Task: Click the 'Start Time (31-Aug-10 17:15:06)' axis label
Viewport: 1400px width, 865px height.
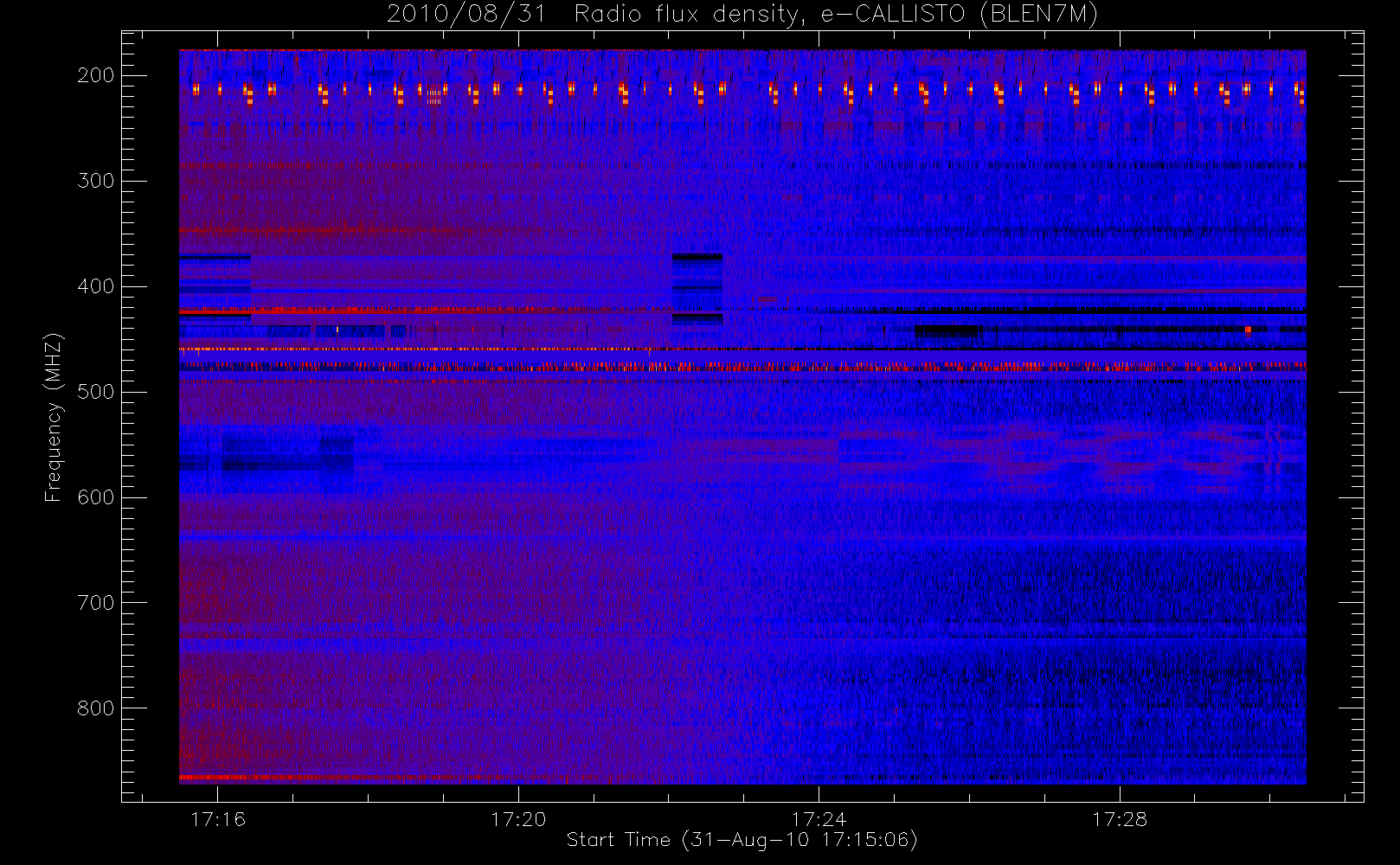Action: (742, 840)
